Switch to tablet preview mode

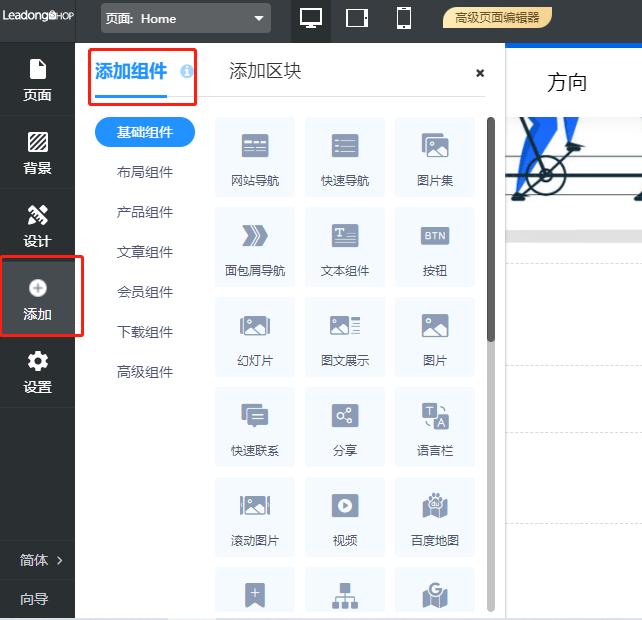pos(357,18)
